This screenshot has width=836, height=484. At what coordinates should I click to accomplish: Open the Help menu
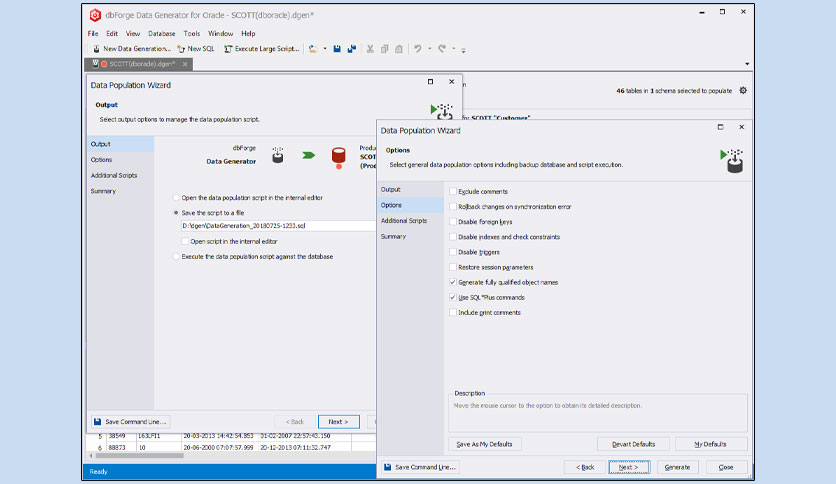248,33
